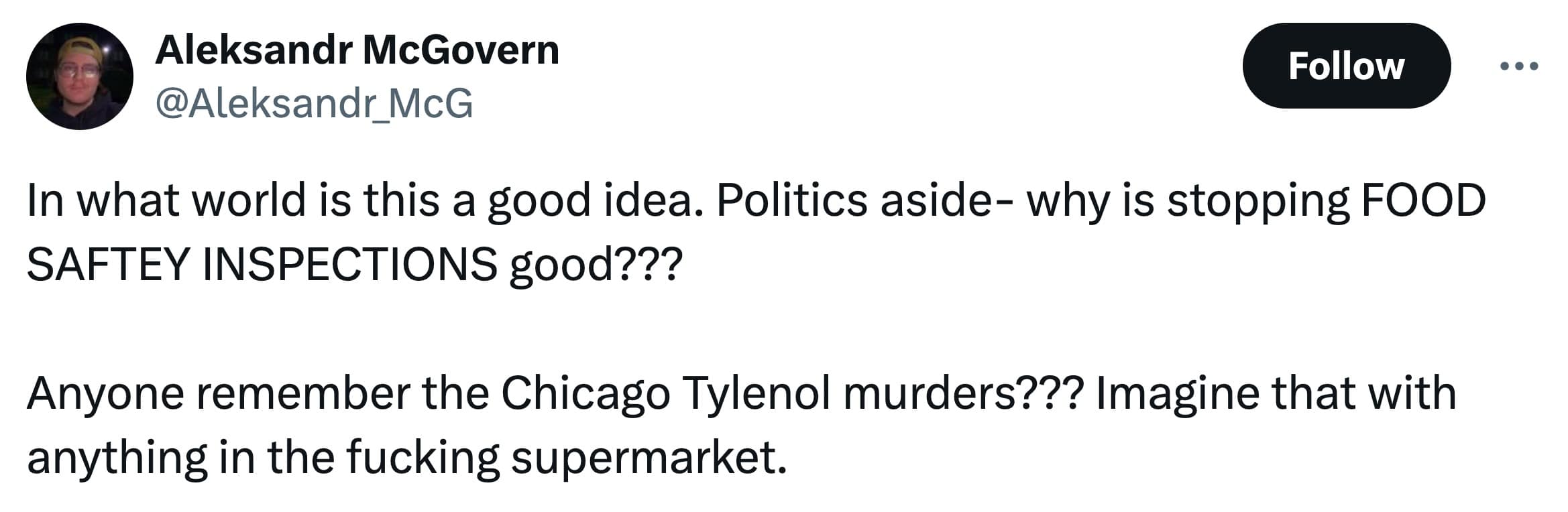Open the three-dot more options menu
1568x512 pixels.
[x=1518, y=66]
